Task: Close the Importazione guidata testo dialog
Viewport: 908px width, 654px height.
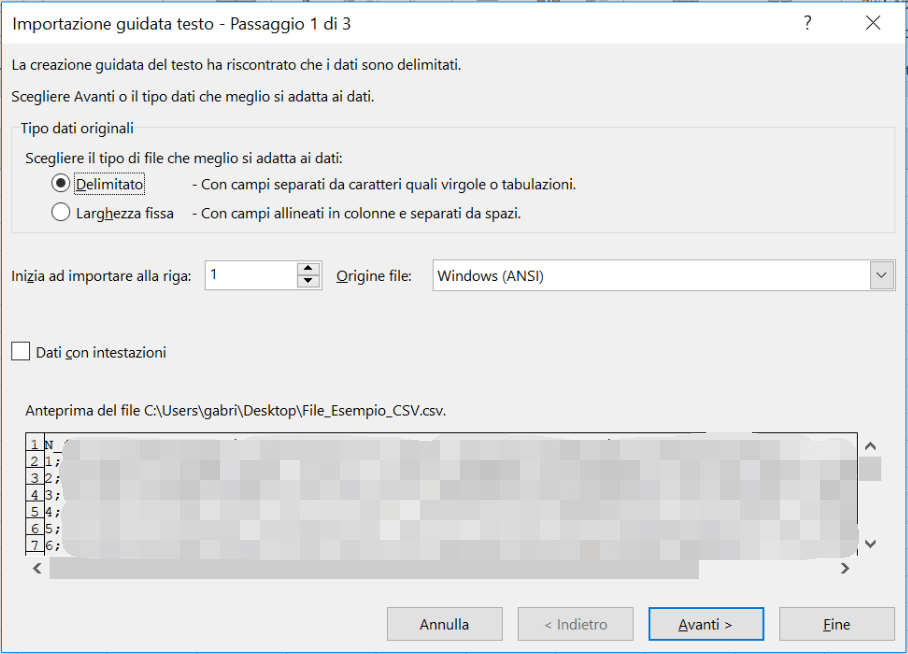Action: click(x=873, y=23)
